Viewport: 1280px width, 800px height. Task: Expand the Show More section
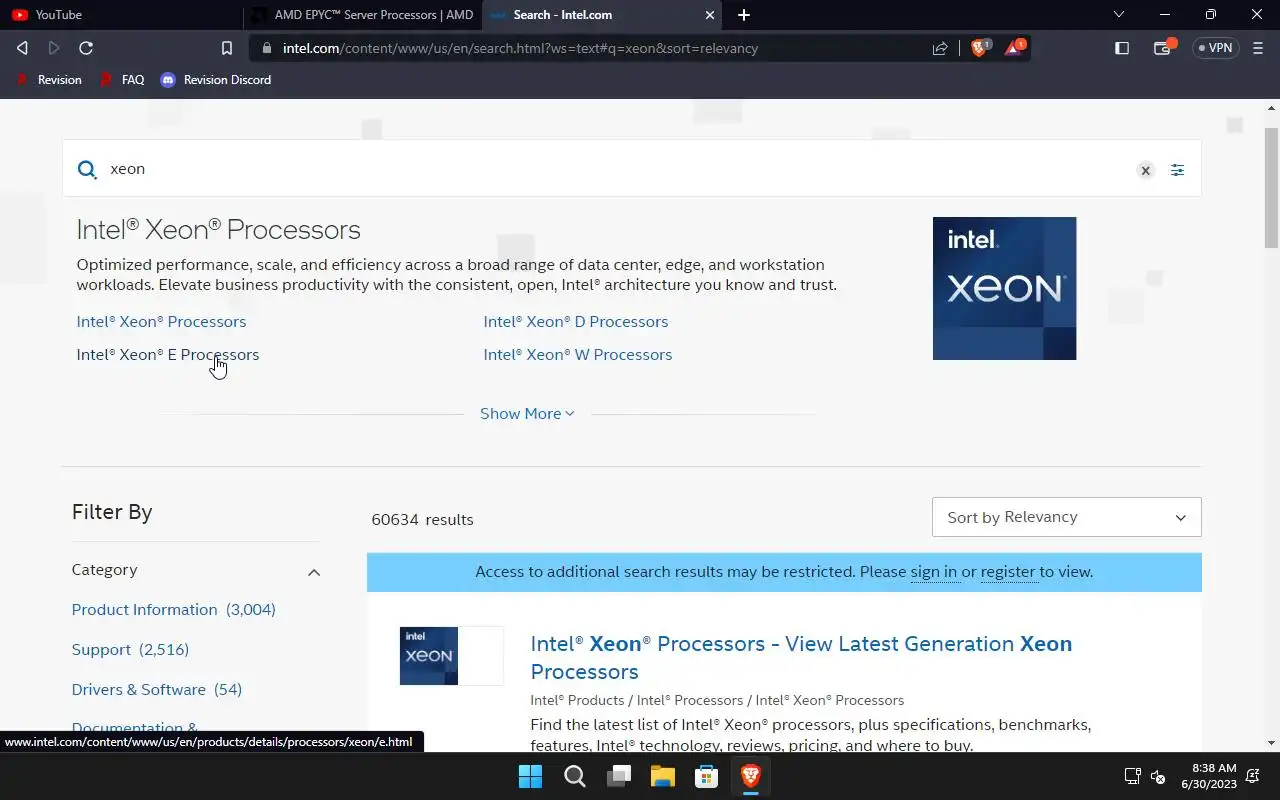click(527, 414)
